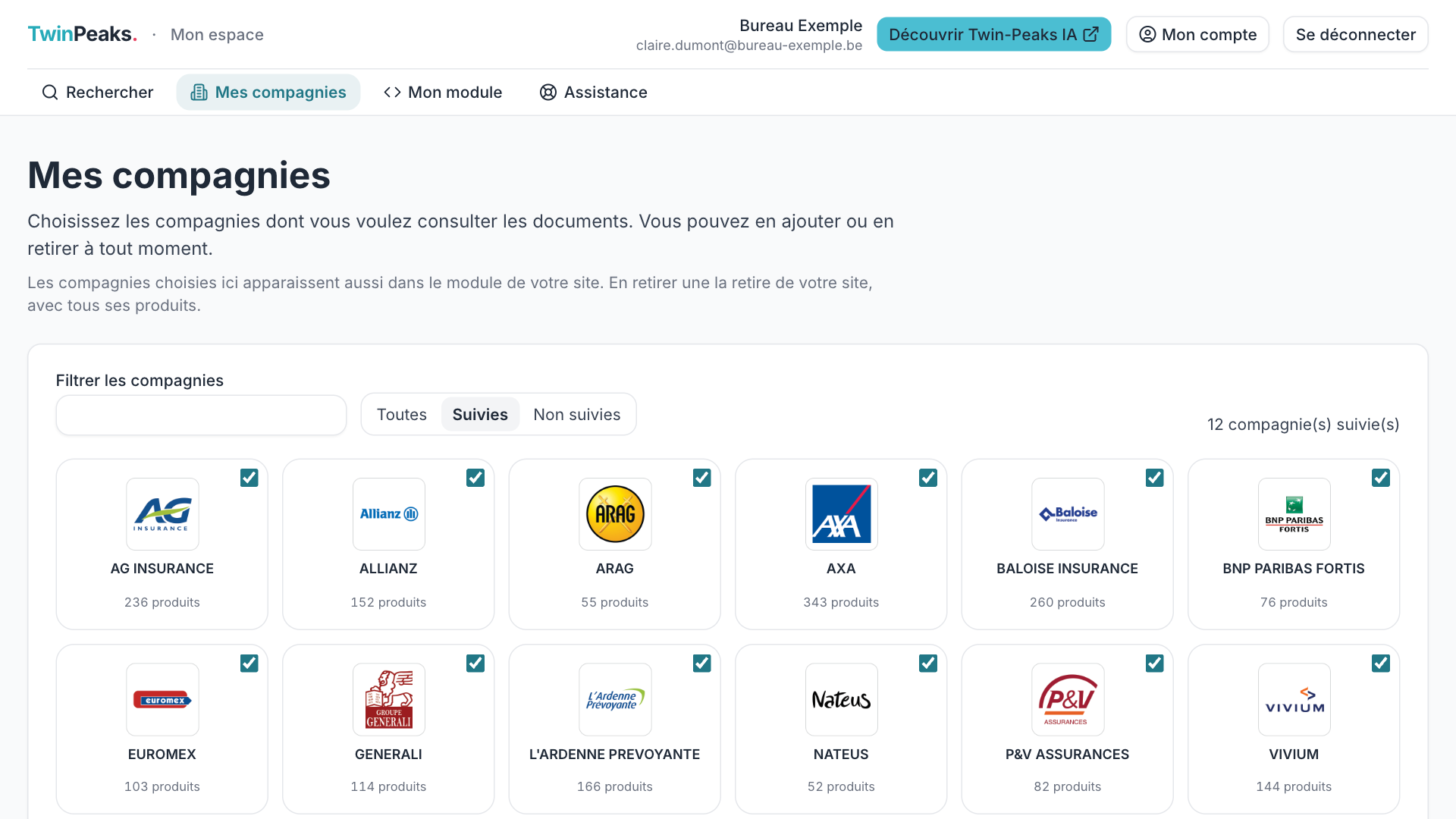Click the Vivium logo
This screenshot has width=1456, height=819.
[x=1294, y=700]
